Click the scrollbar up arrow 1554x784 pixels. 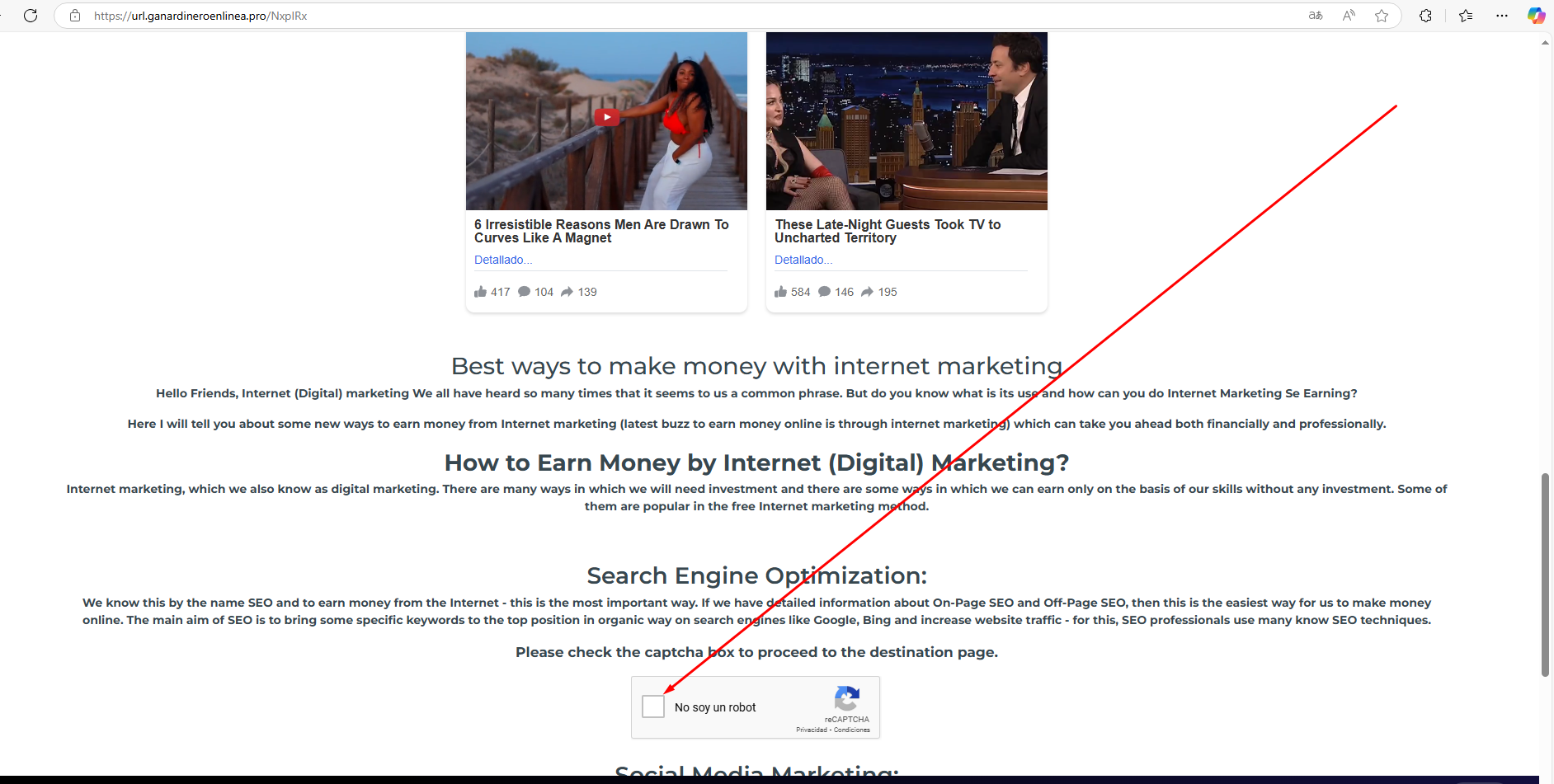coord(1545,42)
